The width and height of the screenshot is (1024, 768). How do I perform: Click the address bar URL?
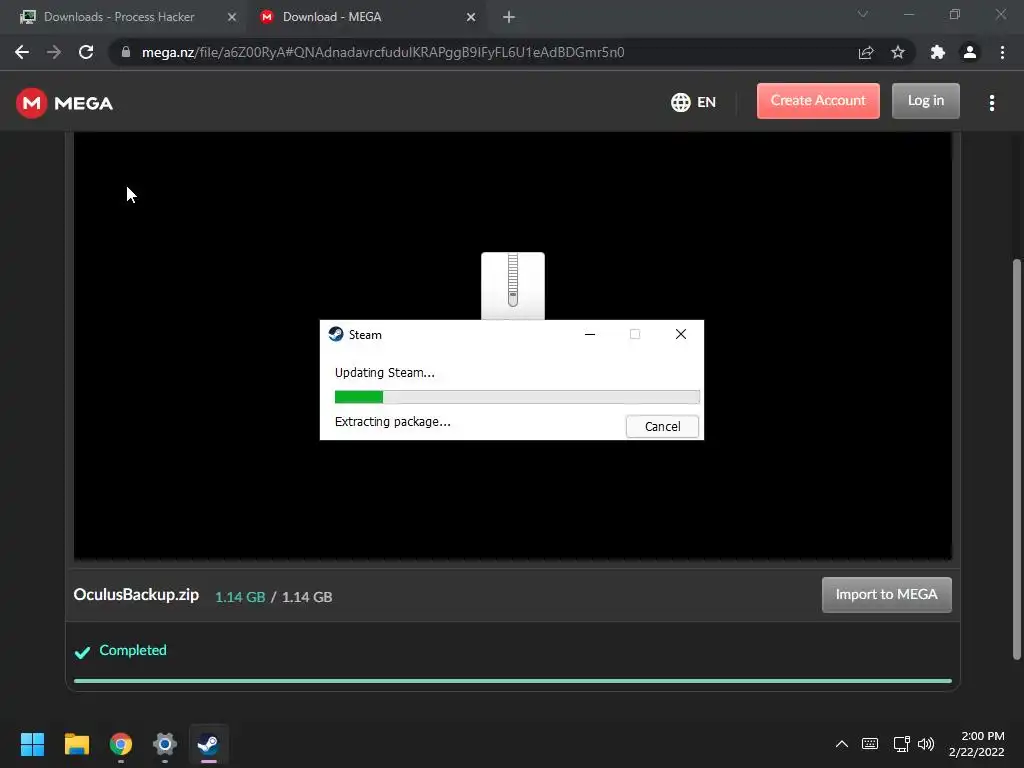point(383,52)
